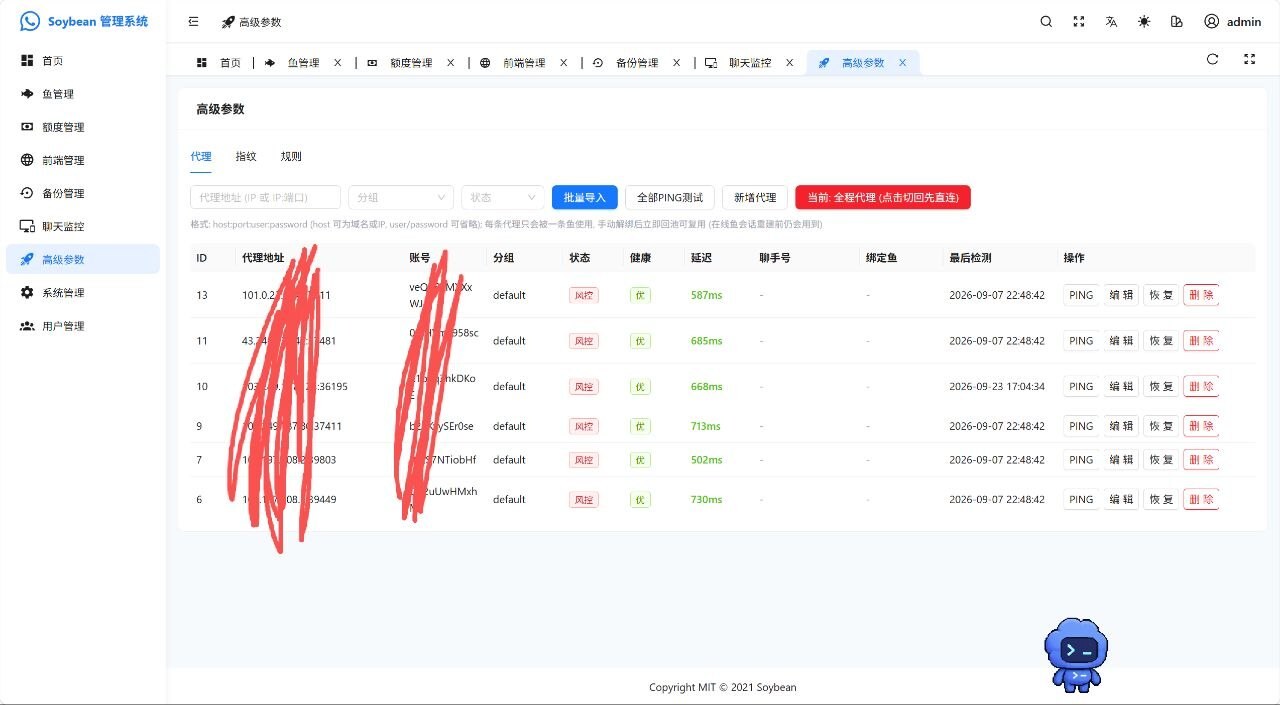PING the proxy with ID 10
The height and width of the screenshot is (705, 1280).
1081,386
